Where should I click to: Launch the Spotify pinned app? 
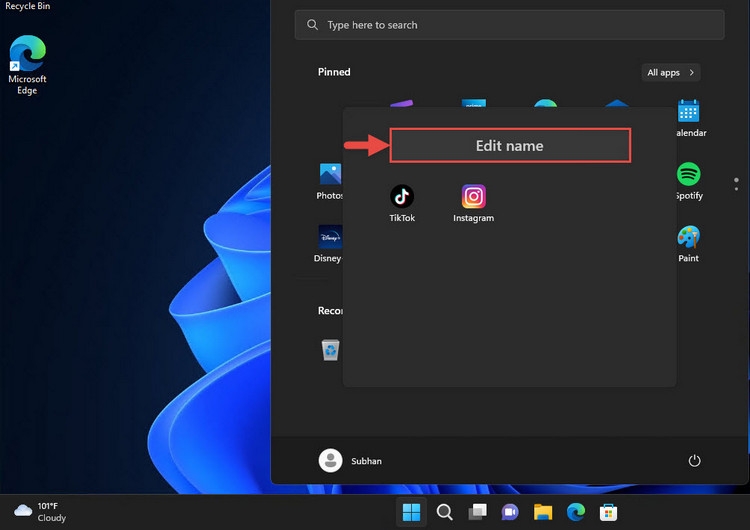pyautogui.click(x=689, y=181)
